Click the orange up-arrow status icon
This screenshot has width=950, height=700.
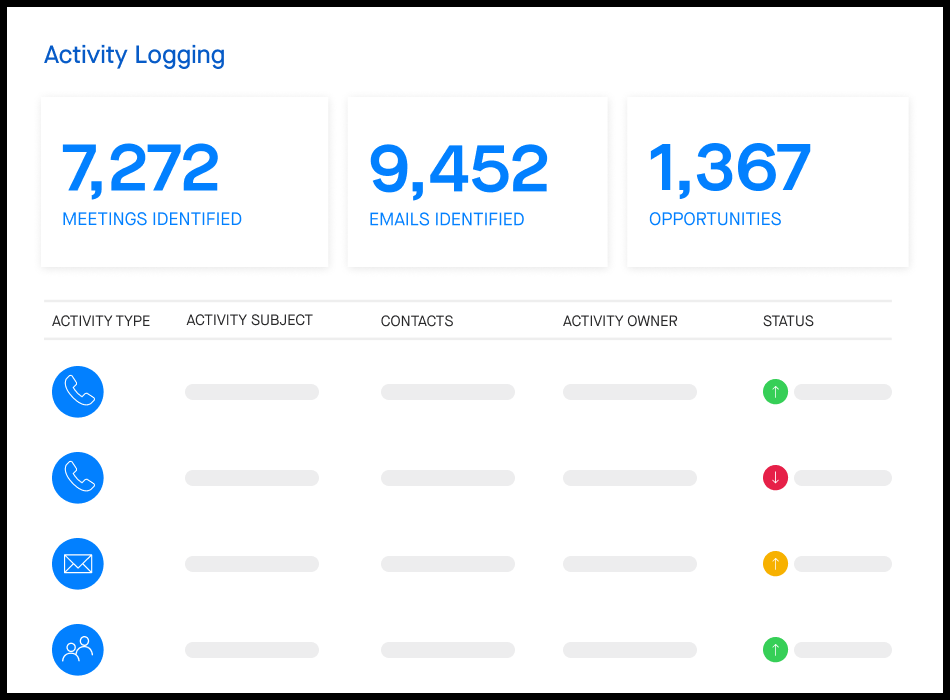tap(775, 564)
